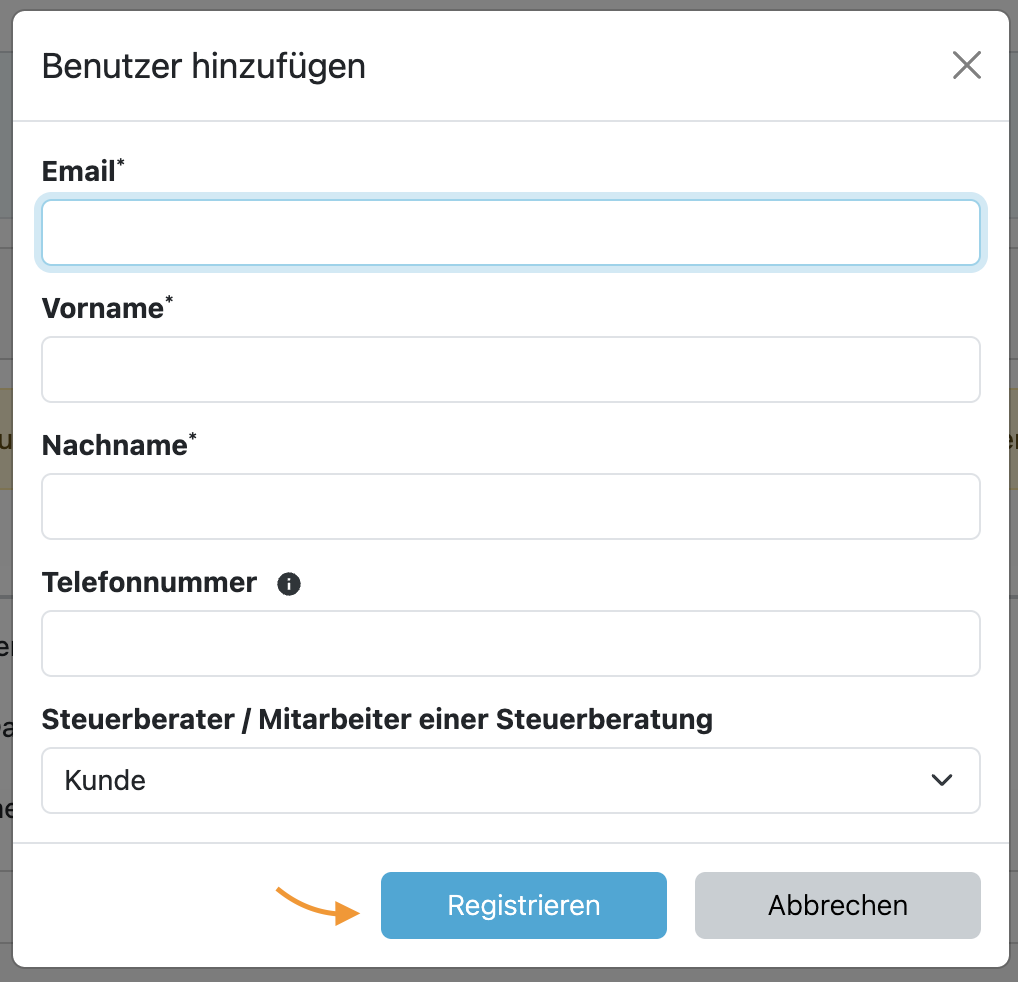Screen dimensions: 1018x982
Task: Click the Nachname label
Action: (114, 445)
